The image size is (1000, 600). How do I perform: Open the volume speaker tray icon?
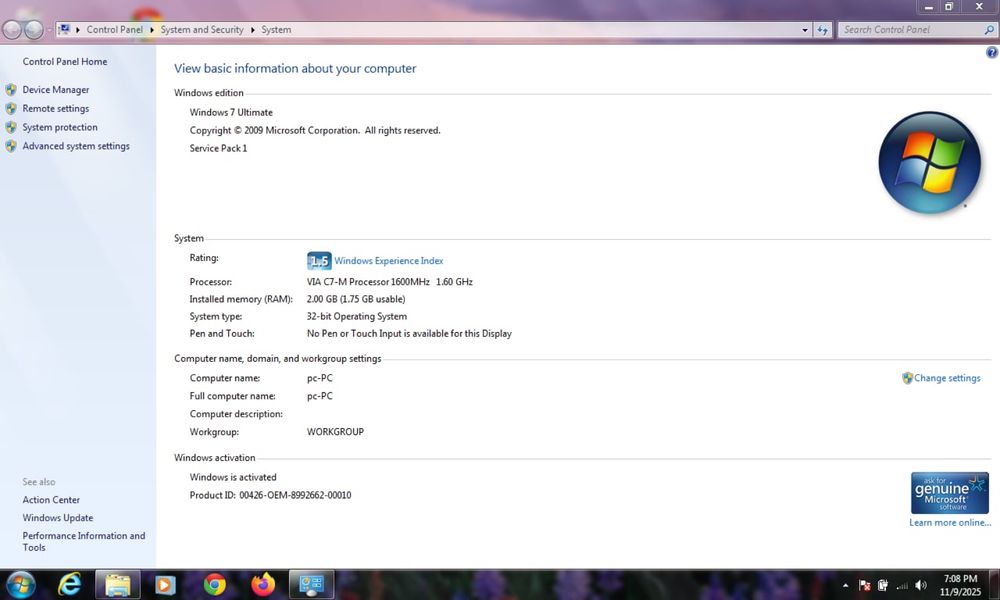(921, 585)
